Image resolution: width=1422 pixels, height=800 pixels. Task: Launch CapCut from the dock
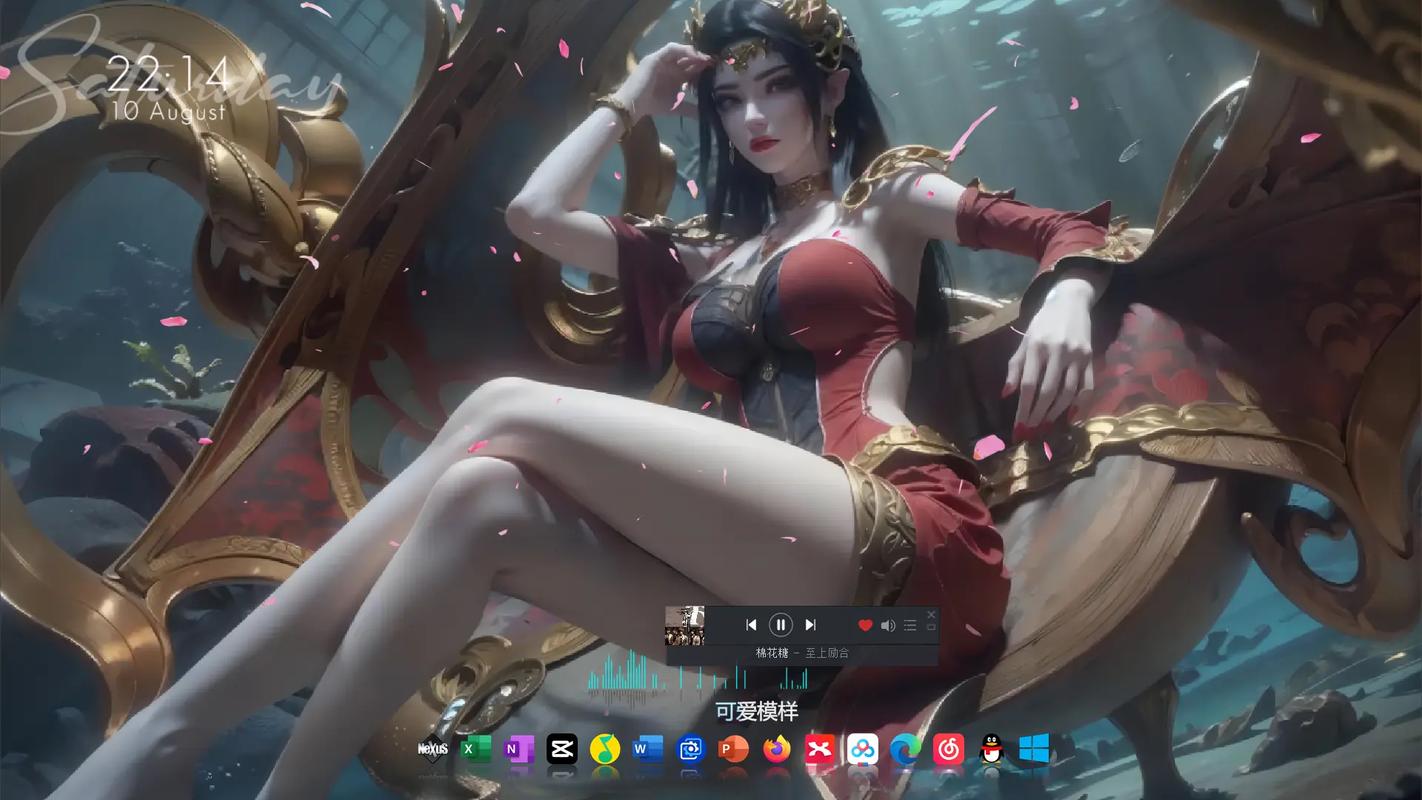pyautogui.click(x=562, y=748)
